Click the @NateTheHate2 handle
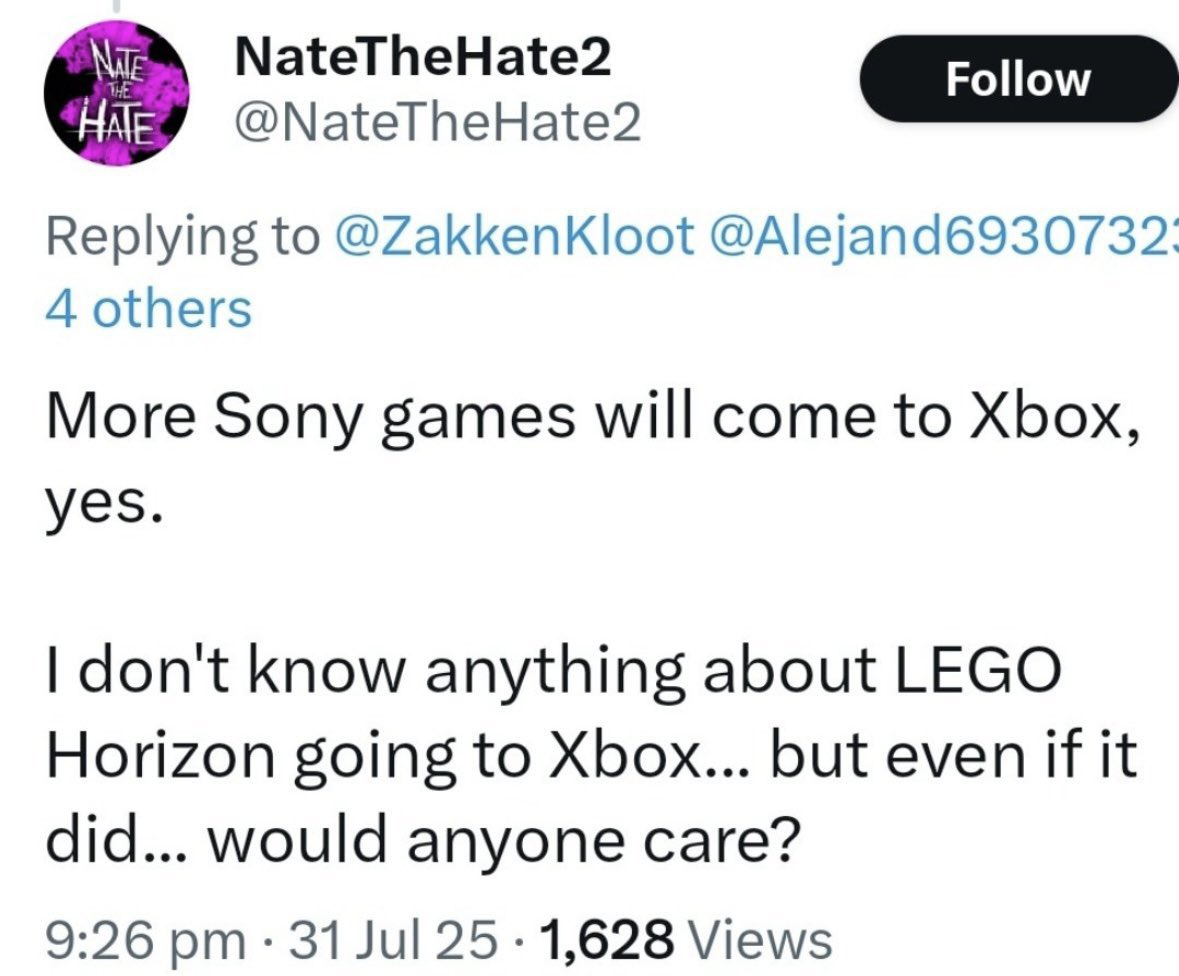1179x976 pixels. tap(435, 126)
